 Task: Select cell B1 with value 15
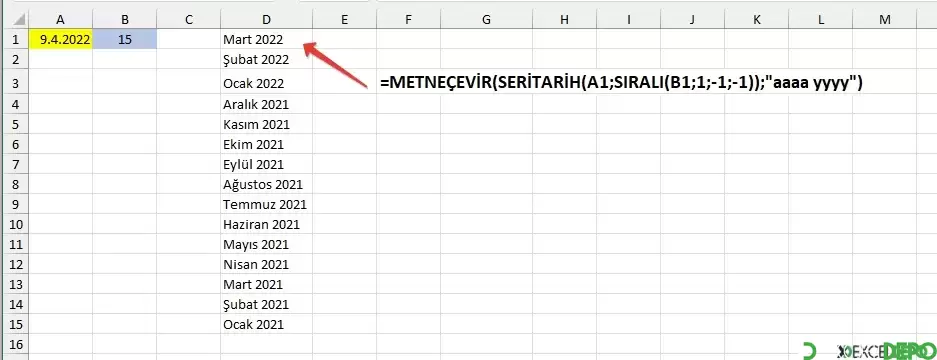[125, 39]
